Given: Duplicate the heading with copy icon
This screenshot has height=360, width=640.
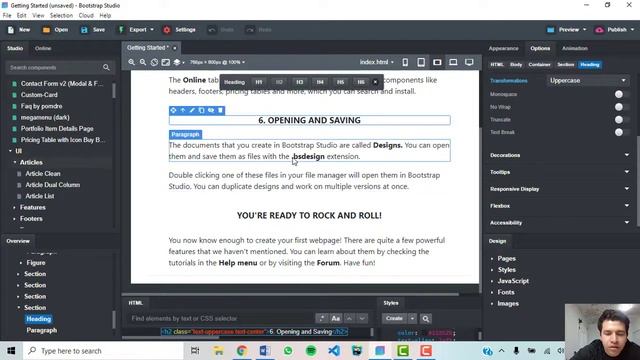Looking at the screenshot, I should [x=202, y=110].
